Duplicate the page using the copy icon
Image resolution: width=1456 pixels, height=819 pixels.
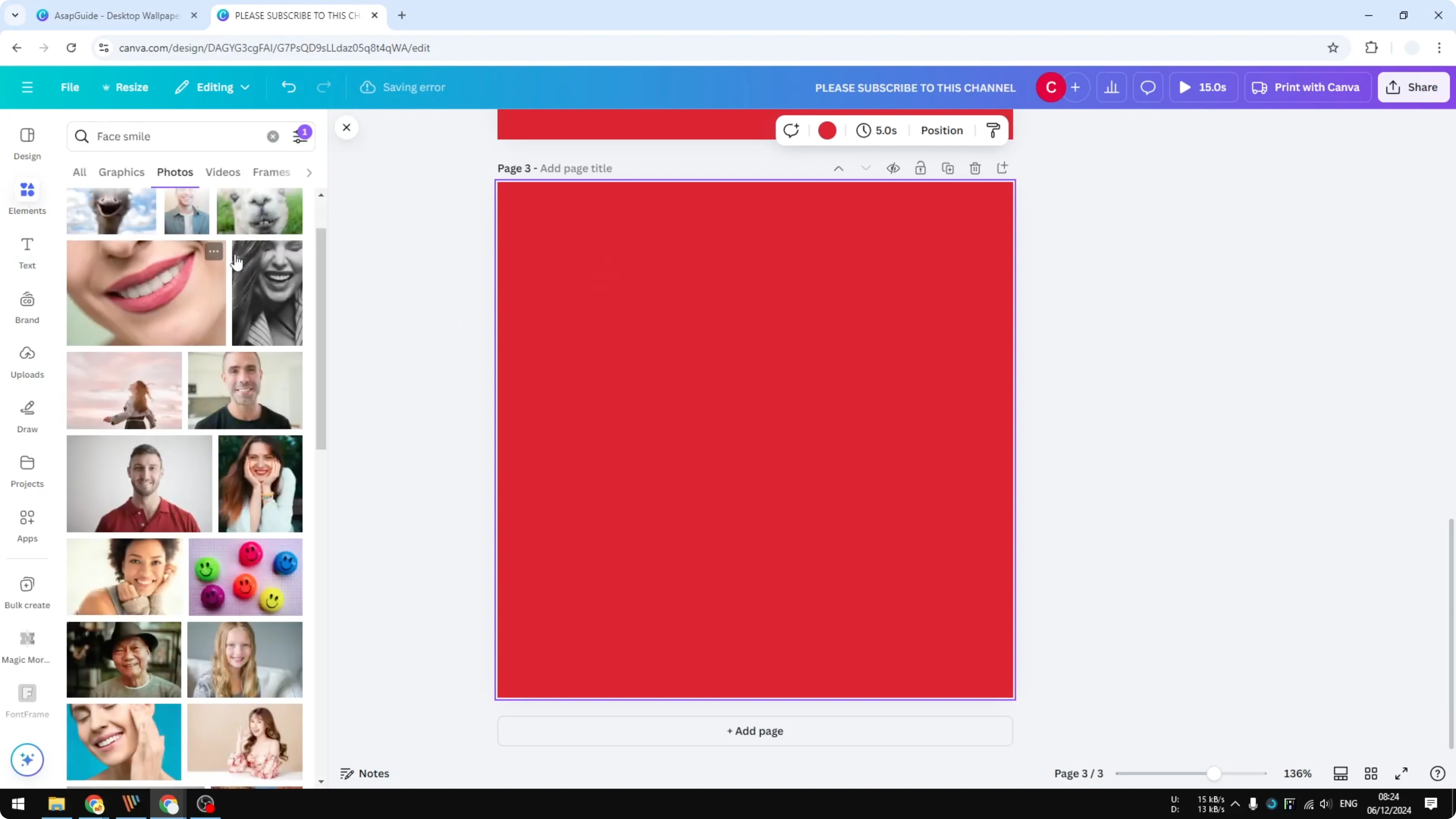pos(948,168)
